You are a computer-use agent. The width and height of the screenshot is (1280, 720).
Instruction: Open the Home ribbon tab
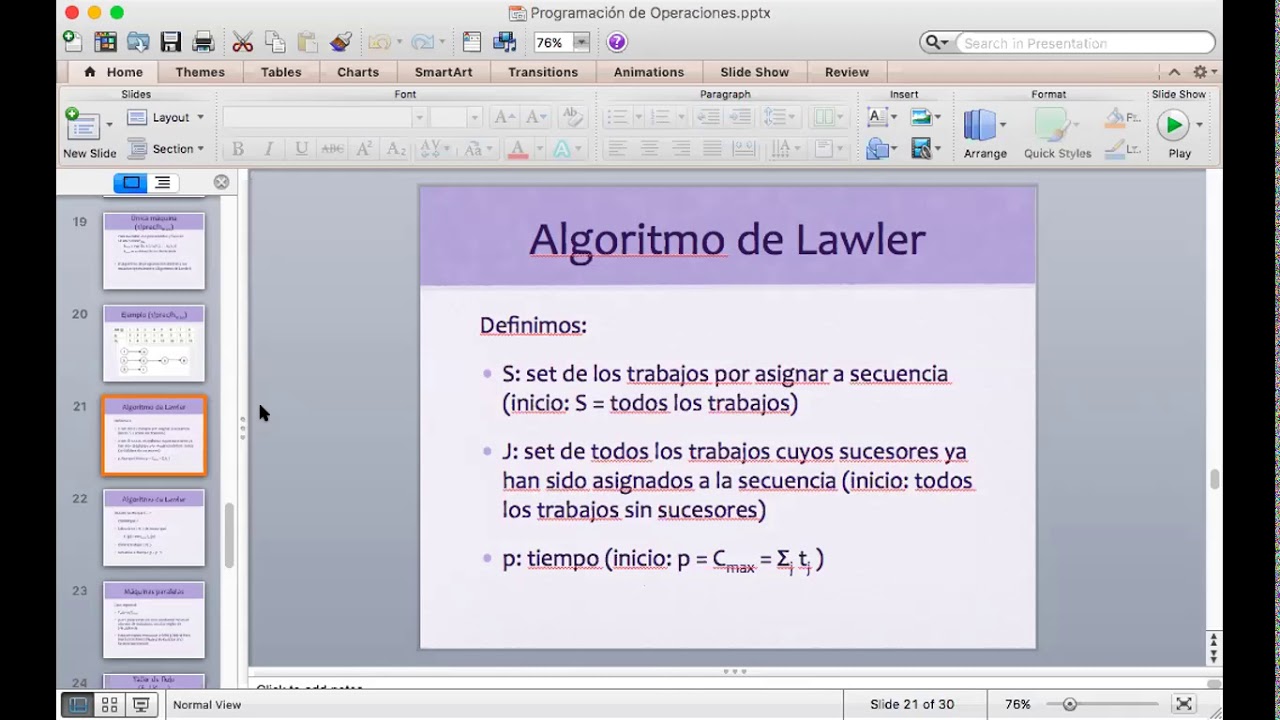(x=114, y=72)
